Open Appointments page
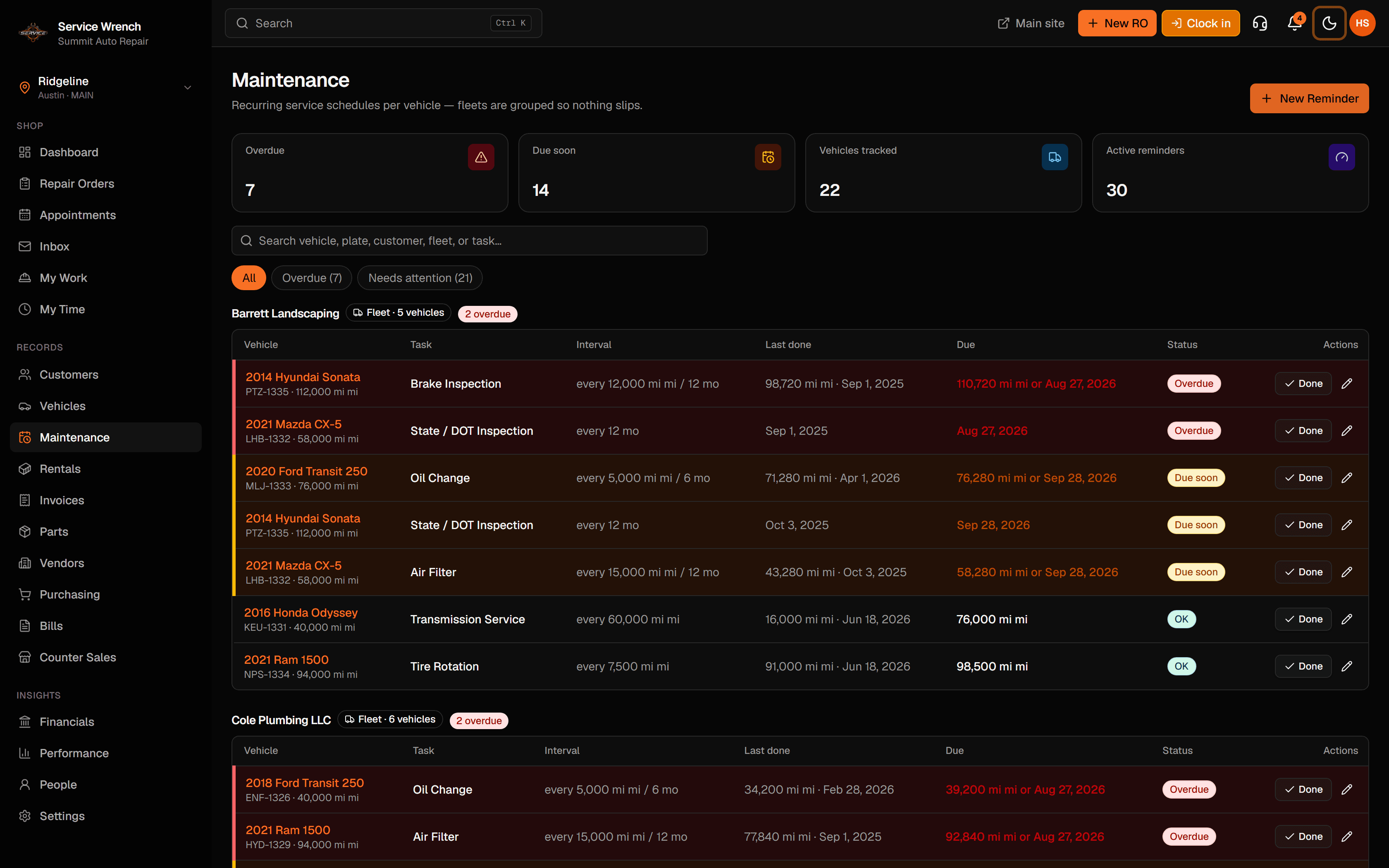The width and height of the screenshot is (1389, 868). (105, 215)
